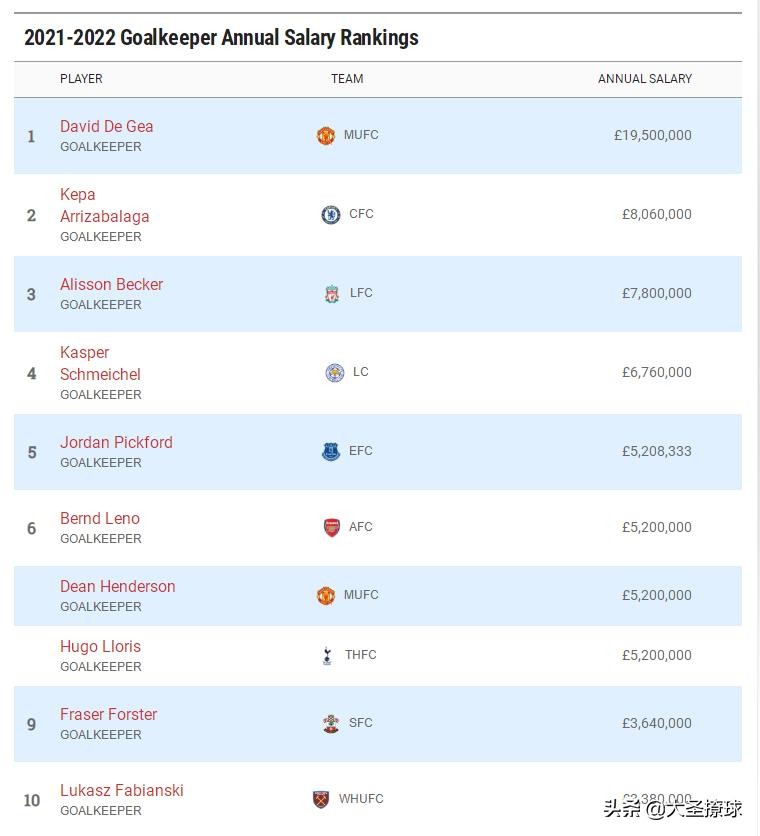This screenshot has width=760, height=836.
Task: Click the MUFC crest next to Dean Henderson
Action: [327, 595]
